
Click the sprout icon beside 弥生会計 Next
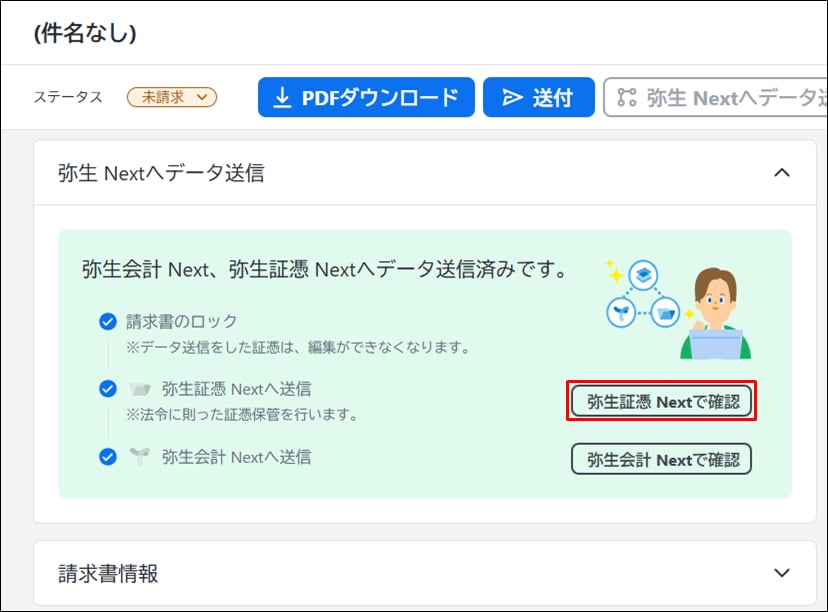pyautogui.click(x=140, y=456)
